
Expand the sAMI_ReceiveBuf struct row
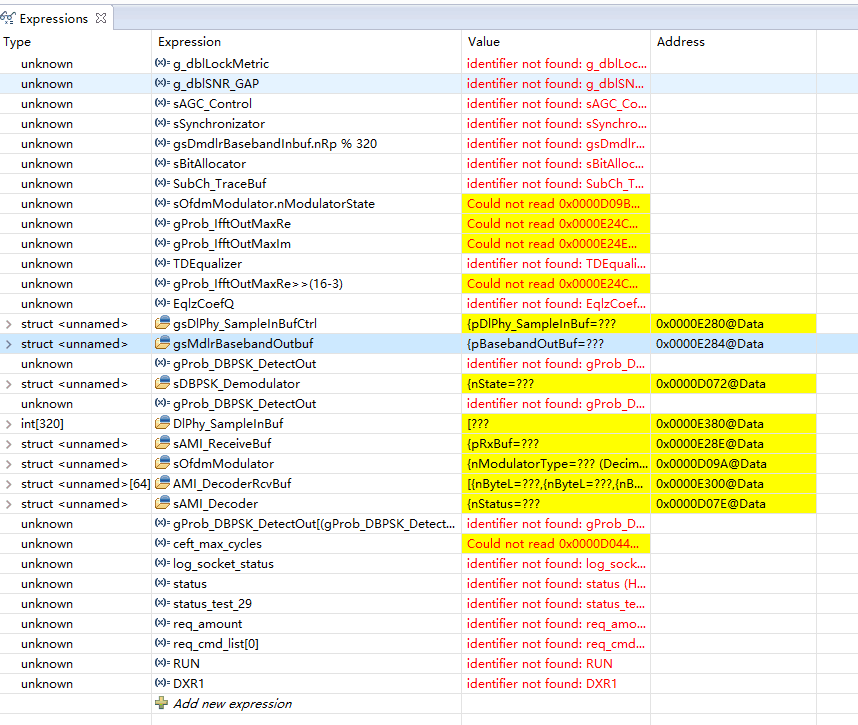pos(8,444)
